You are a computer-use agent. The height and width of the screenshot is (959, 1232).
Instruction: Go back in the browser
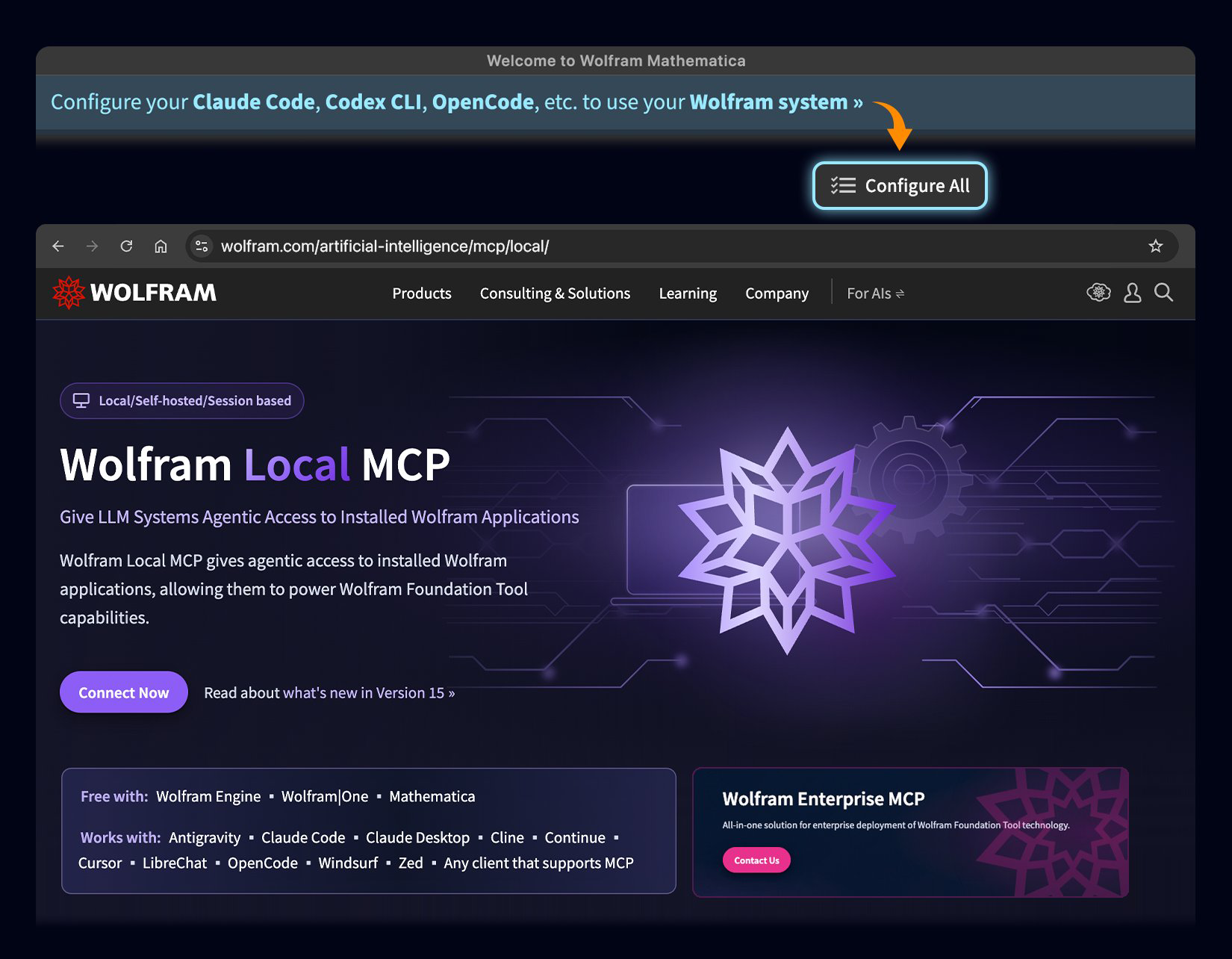click(58, 246)
